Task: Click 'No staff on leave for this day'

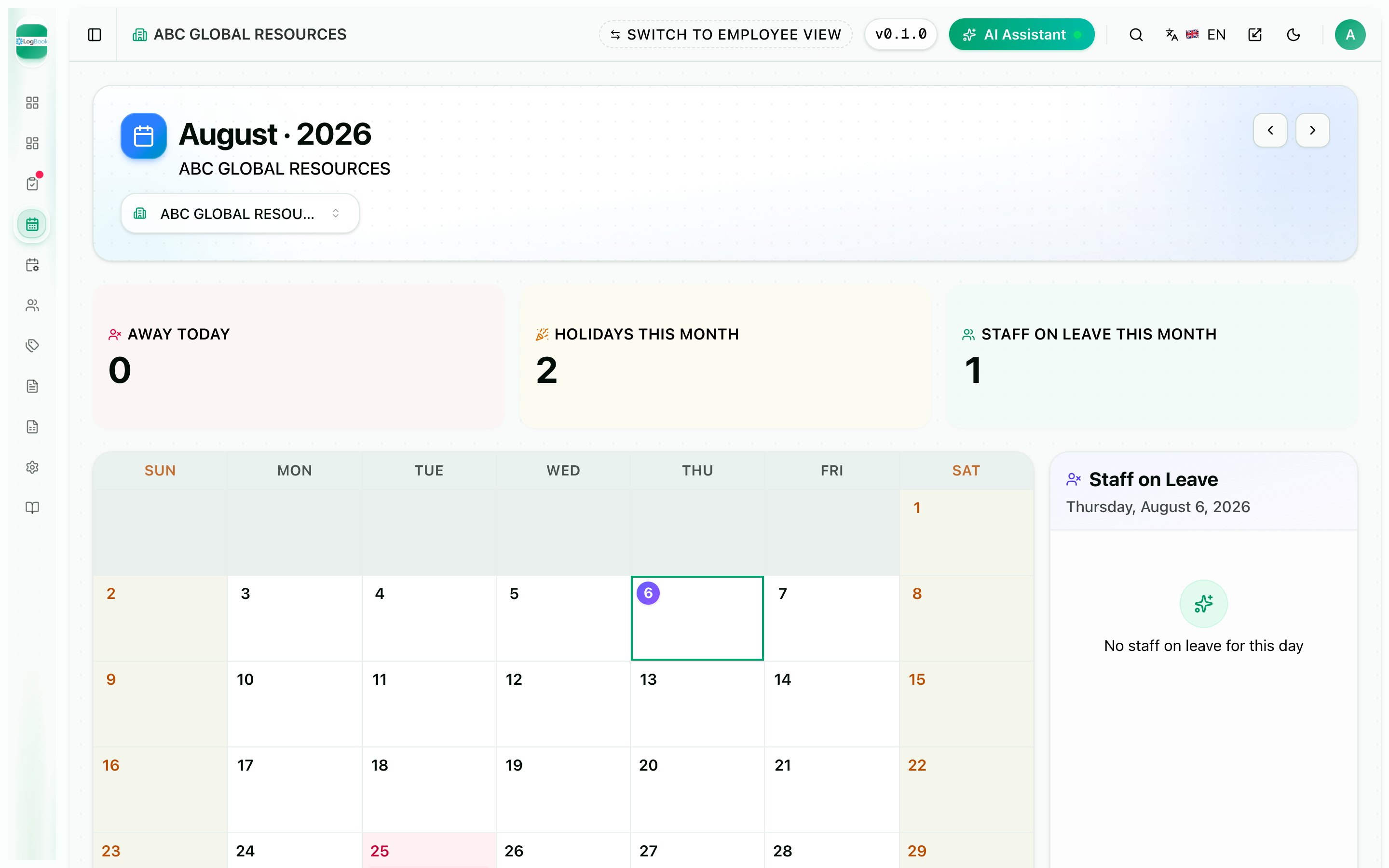Action: click(1203, 646)
